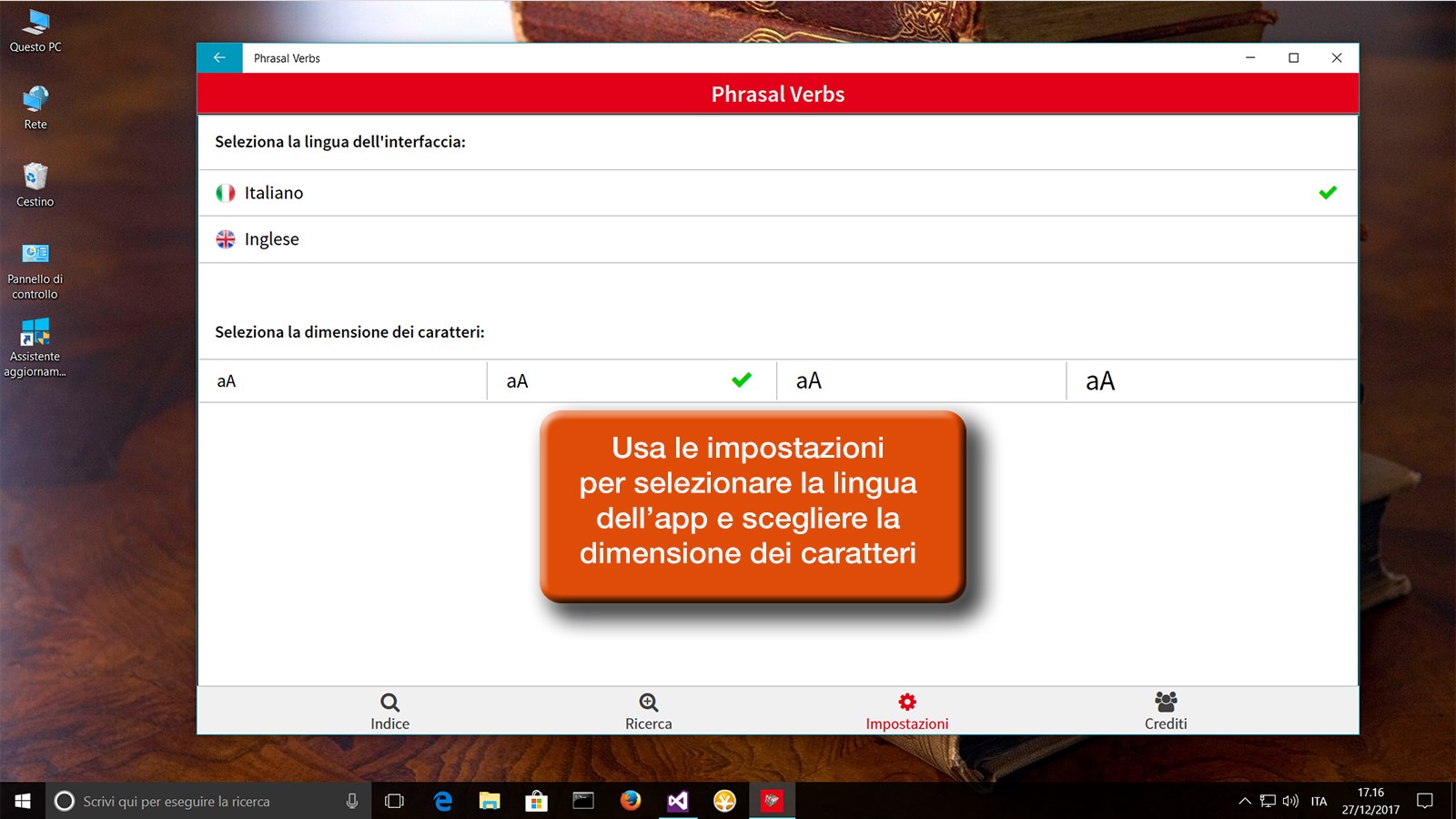This screenshot has height=819, width=1456.
Task: Click the green checkmark beside Italiano
Action: point(1328,193)
